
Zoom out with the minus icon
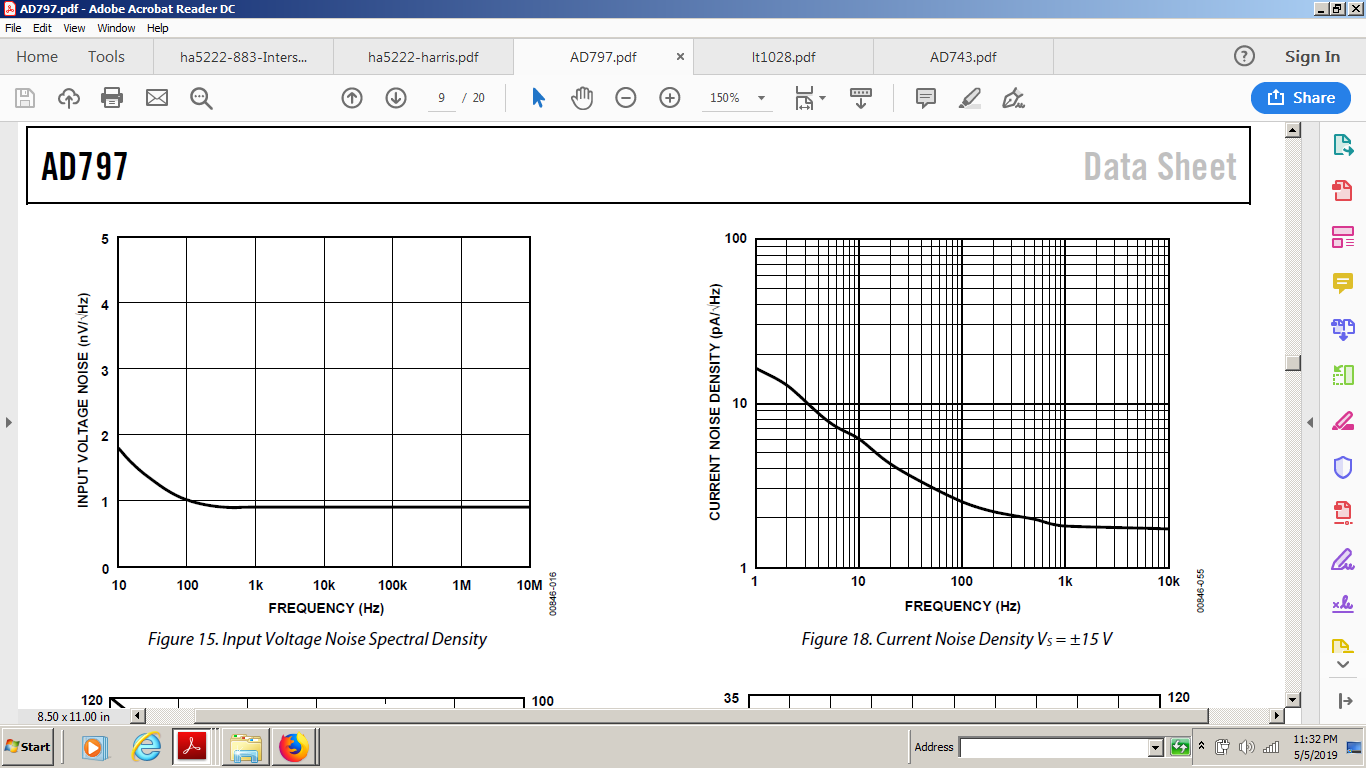tap(626, 98)
